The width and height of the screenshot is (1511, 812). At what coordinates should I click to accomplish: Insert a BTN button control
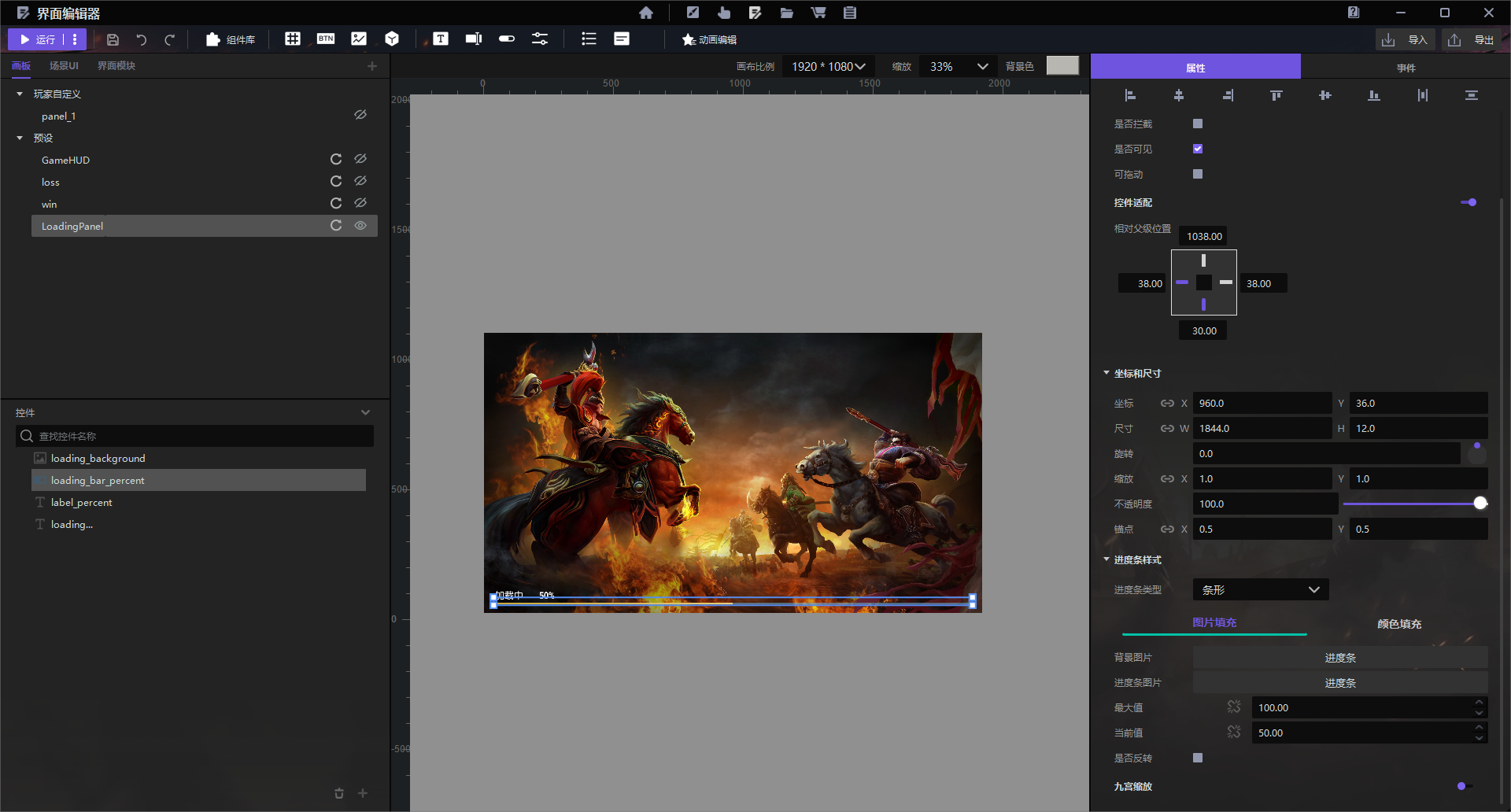click(326, 39)
